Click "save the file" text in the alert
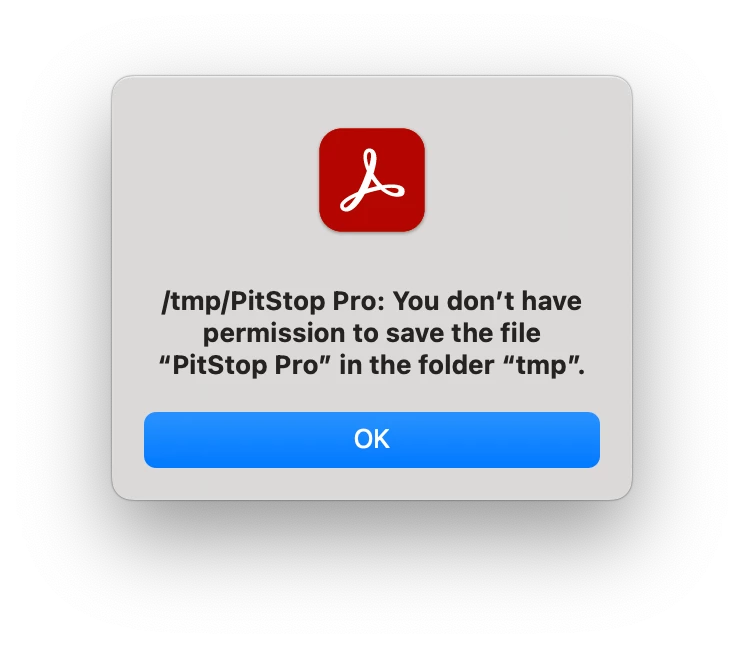Image resolution: width=744 pixels, height=648 pixels. pyautogui.click(x=463, y=333)
